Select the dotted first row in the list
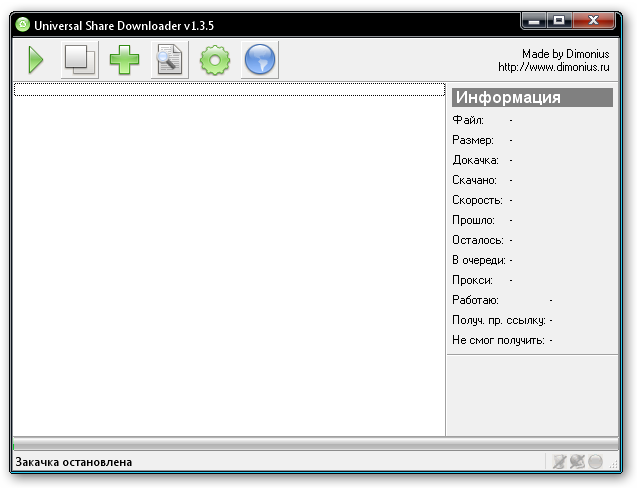The height and width of the screenshot is (488, 637). (x=228, y=90)
